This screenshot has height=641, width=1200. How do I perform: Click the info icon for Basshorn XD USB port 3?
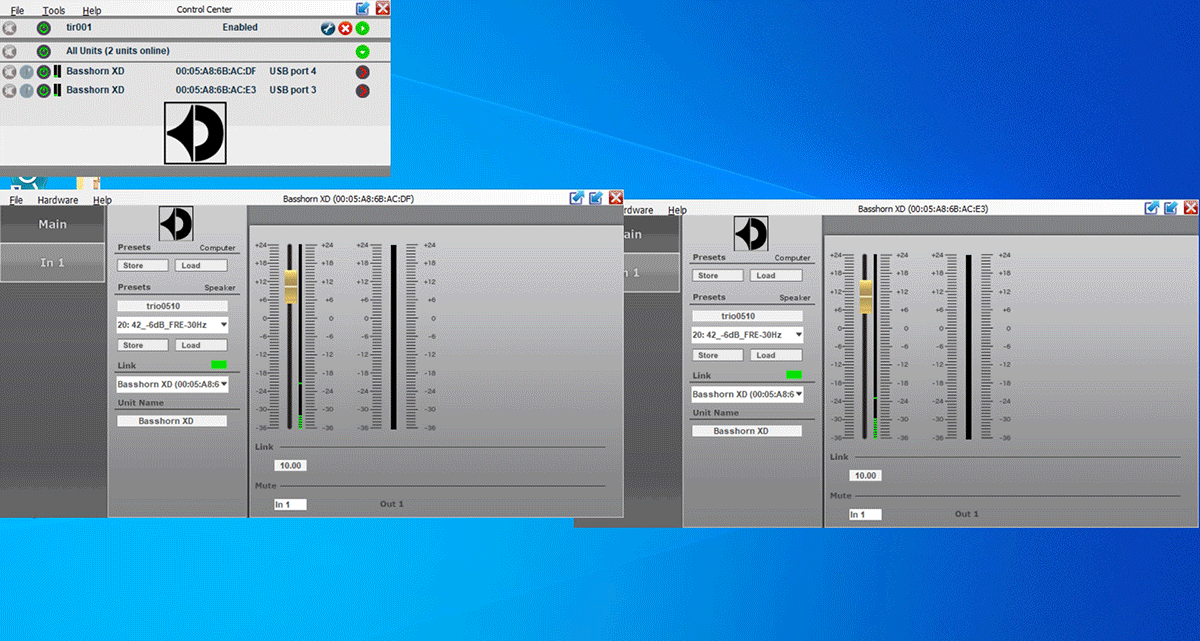[27, 90]
